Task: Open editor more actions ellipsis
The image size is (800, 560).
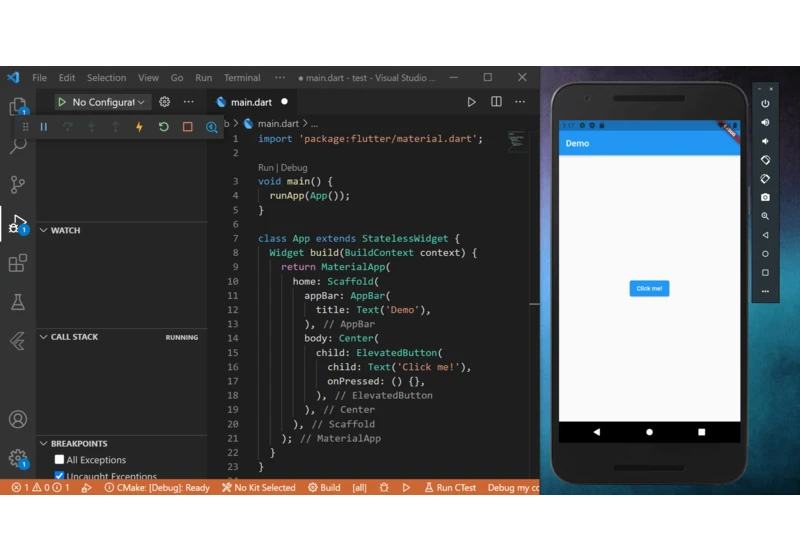Action: click(520, 102)
